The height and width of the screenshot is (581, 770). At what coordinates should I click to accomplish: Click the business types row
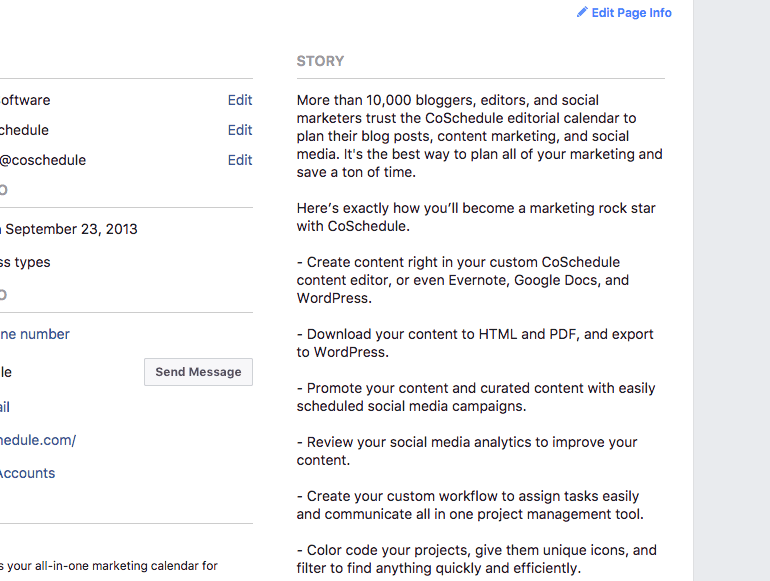pyautogui.click(x=25, y=262)
